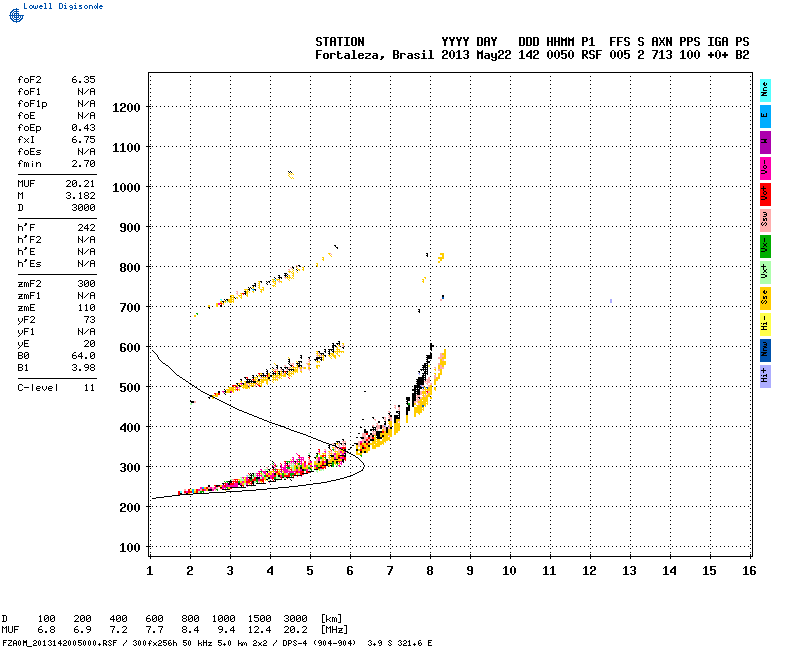Select the cyan NNE legend swatch

coord(765,90)
